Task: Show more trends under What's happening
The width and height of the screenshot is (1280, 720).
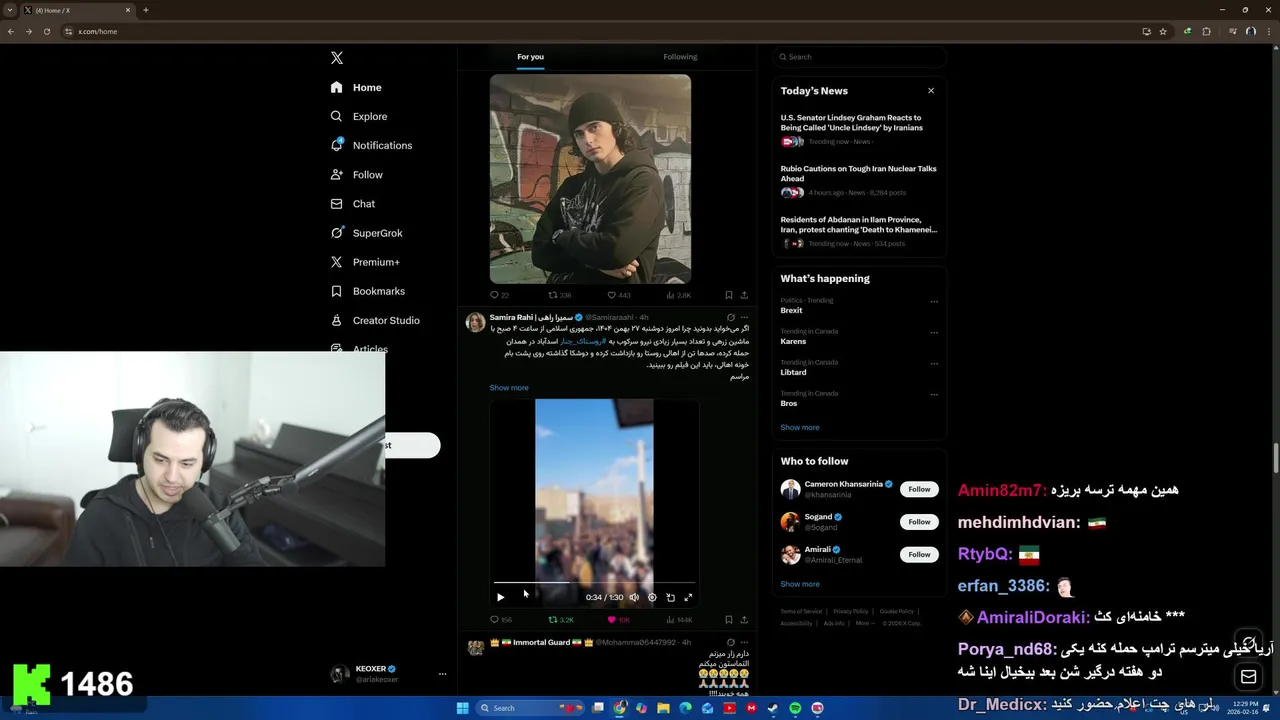Action: (800, 427)
